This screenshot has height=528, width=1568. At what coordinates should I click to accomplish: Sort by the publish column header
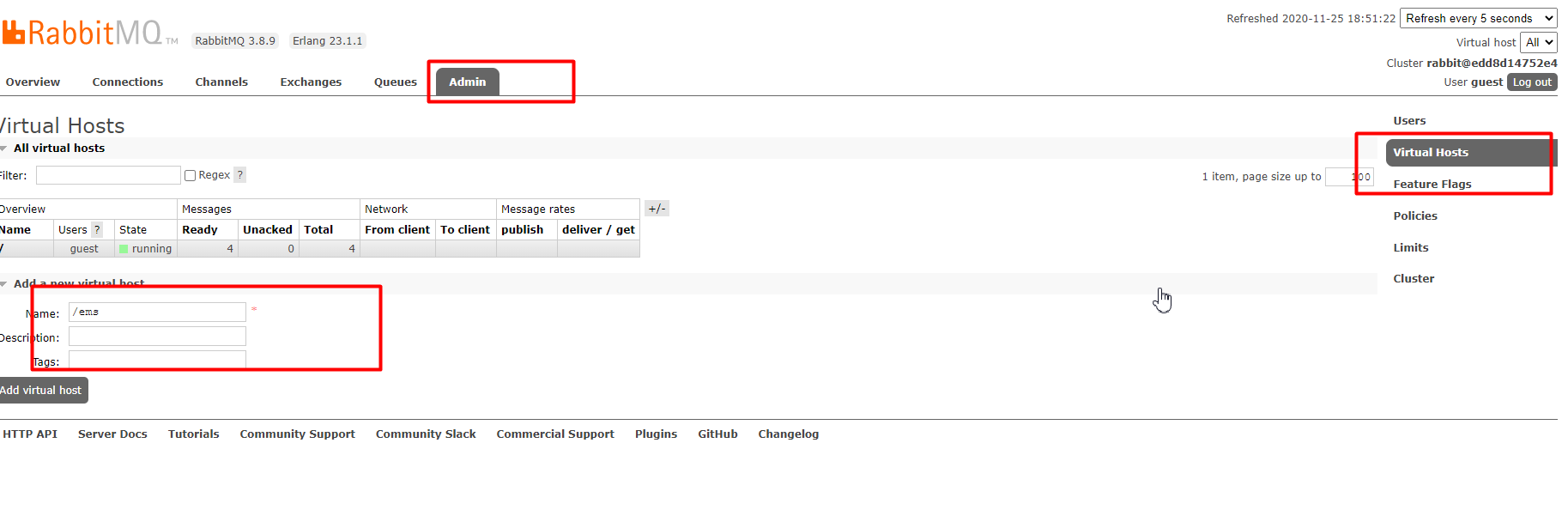(523, 230)
